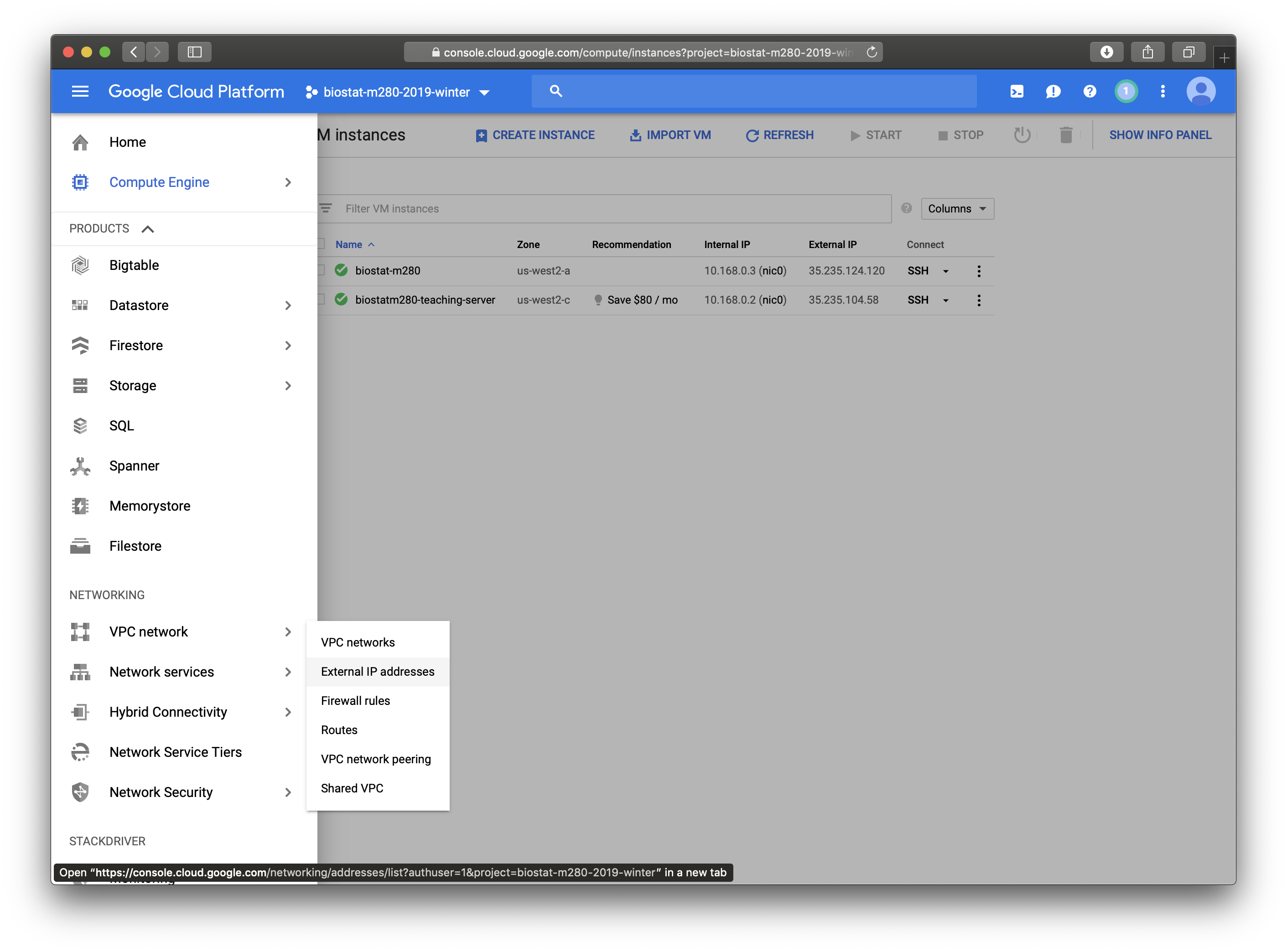Click the Home house icon
The width and height of the screenshot is (1287, 952).
click(80, 142)
